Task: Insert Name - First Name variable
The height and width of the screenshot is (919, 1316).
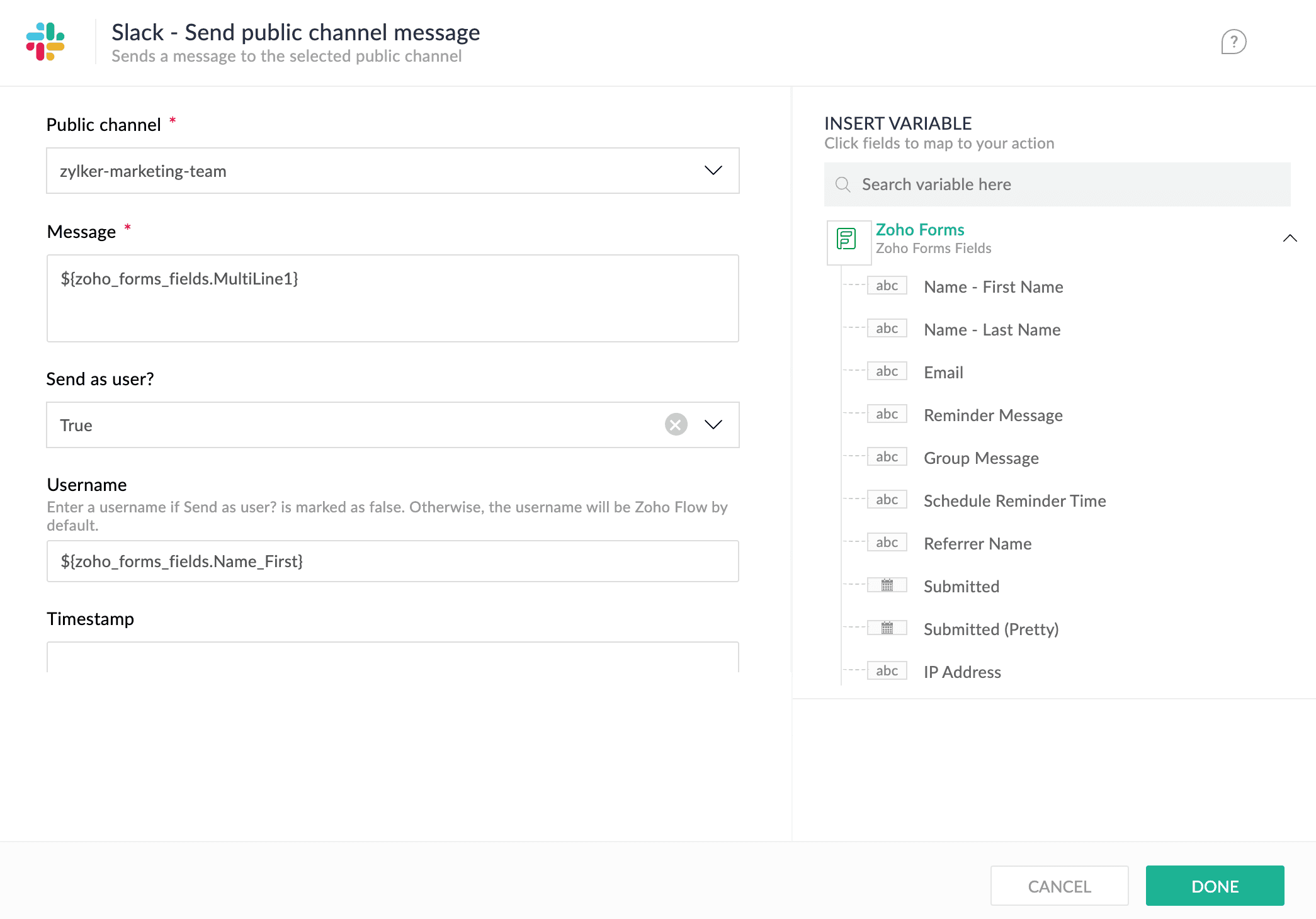Action: click(993, 287)
